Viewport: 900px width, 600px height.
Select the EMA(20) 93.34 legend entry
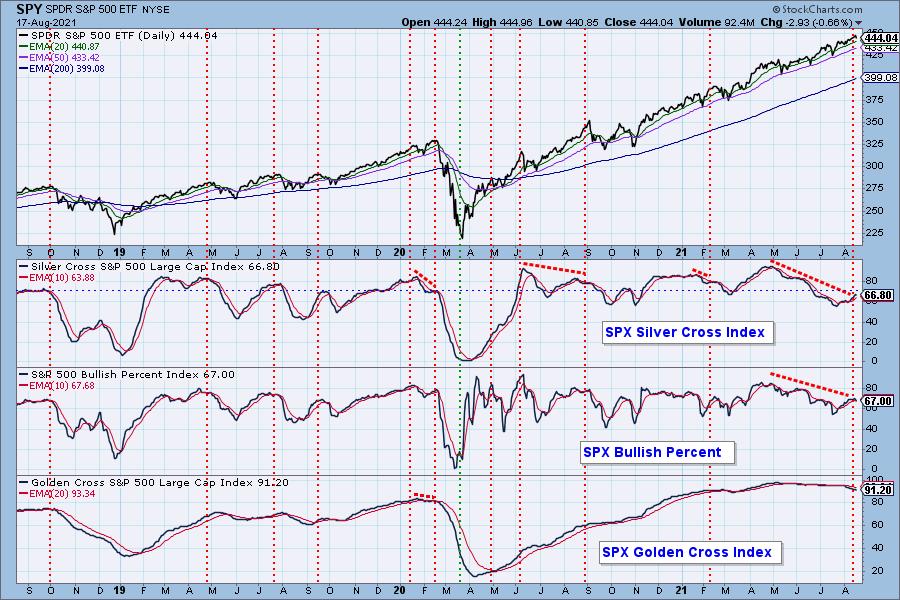click(57, 493)
